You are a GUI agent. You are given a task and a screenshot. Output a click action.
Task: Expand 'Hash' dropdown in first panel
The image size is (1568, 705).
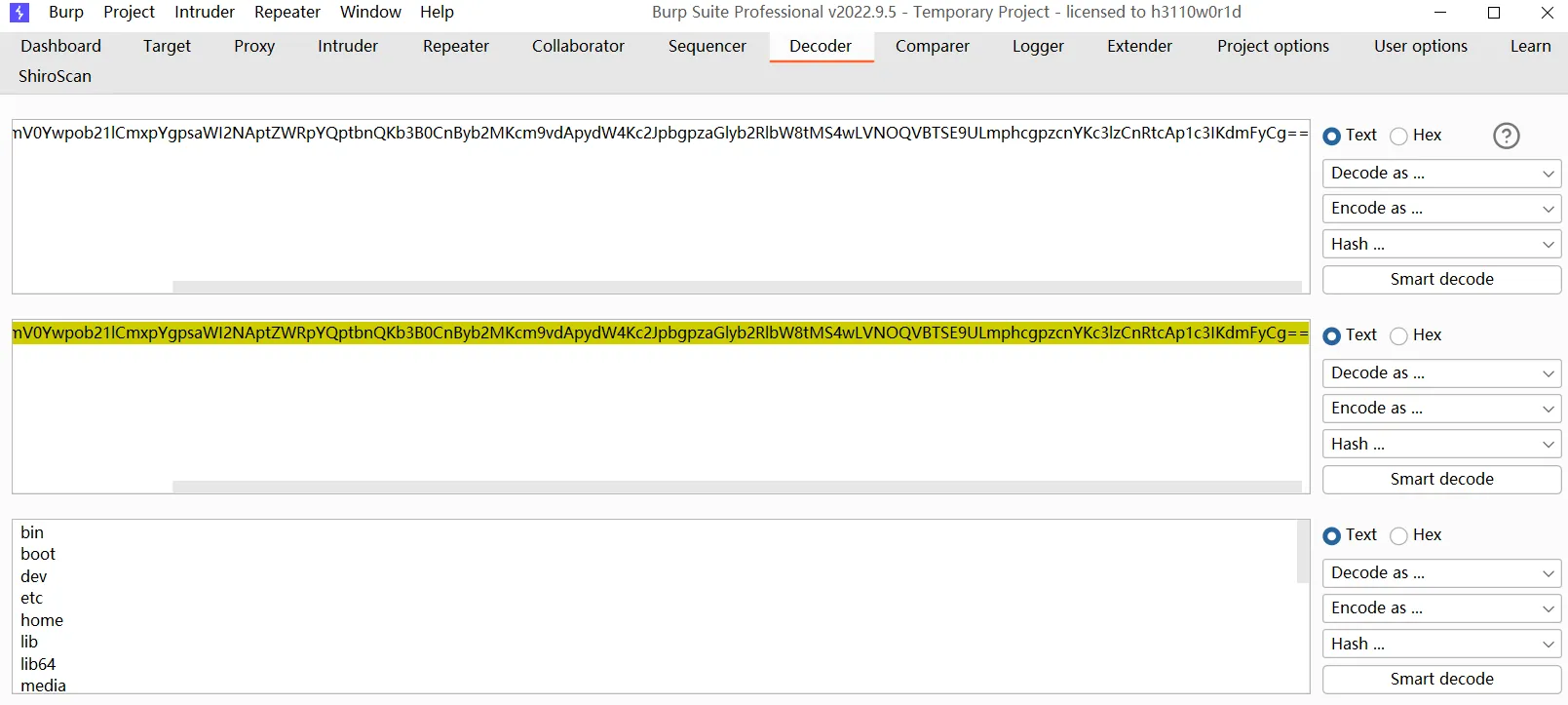1441,244
